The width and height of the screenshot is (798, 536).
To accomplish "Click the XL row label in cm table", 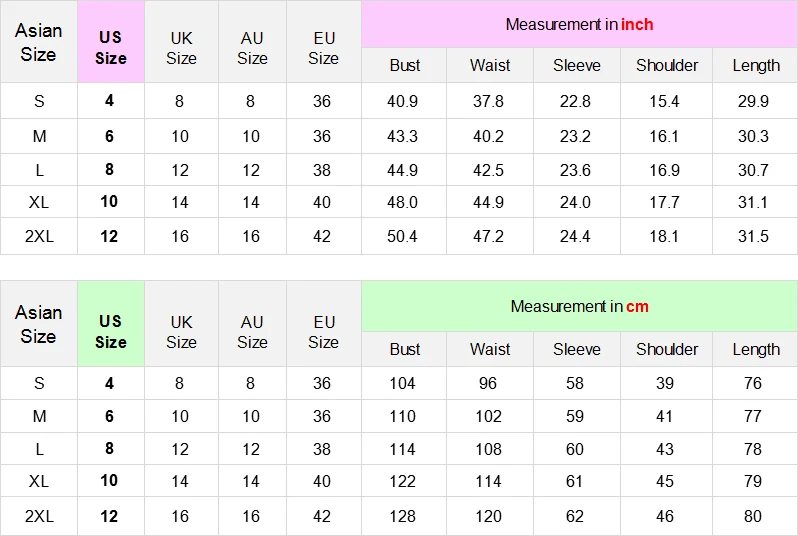I will pos(39,481).
